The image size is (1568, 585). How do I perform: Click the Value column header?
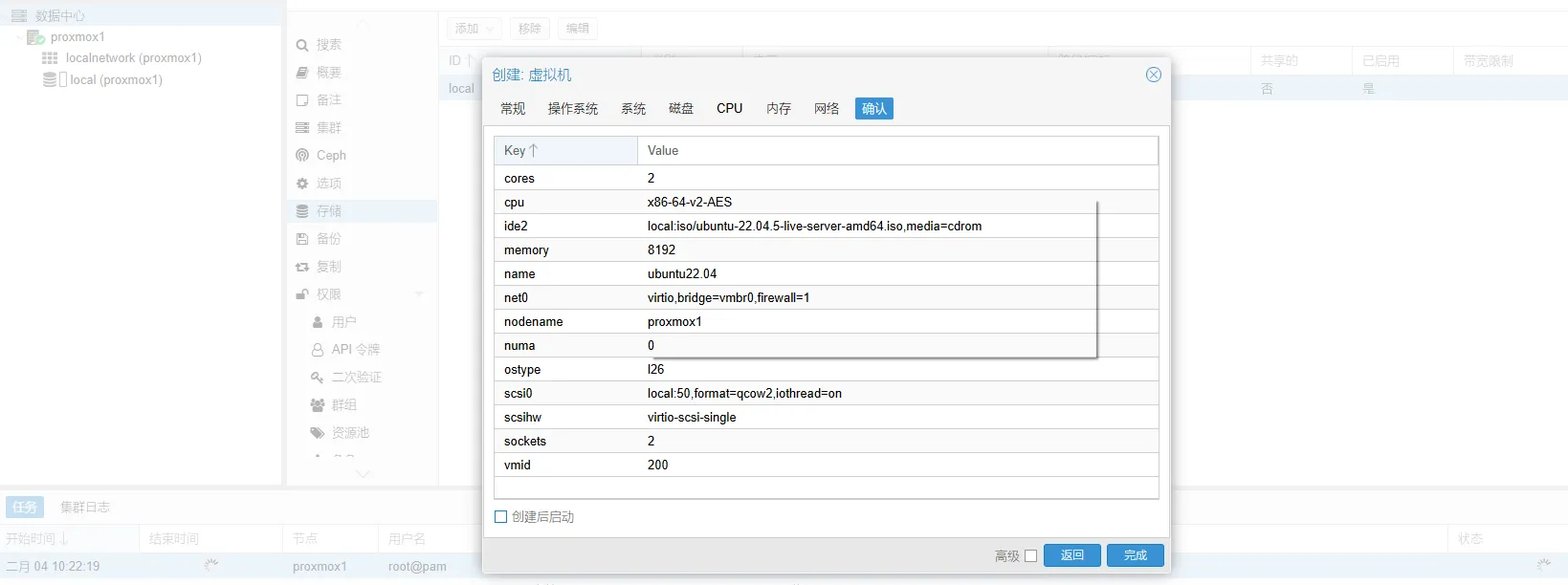click(x=897, y=151)
